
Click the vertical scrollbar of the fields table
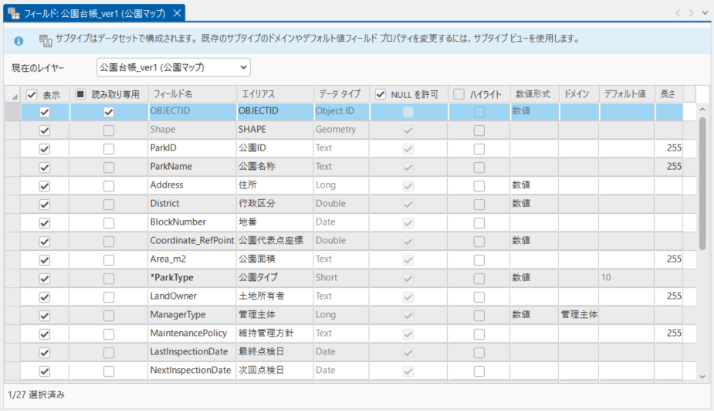702,200
